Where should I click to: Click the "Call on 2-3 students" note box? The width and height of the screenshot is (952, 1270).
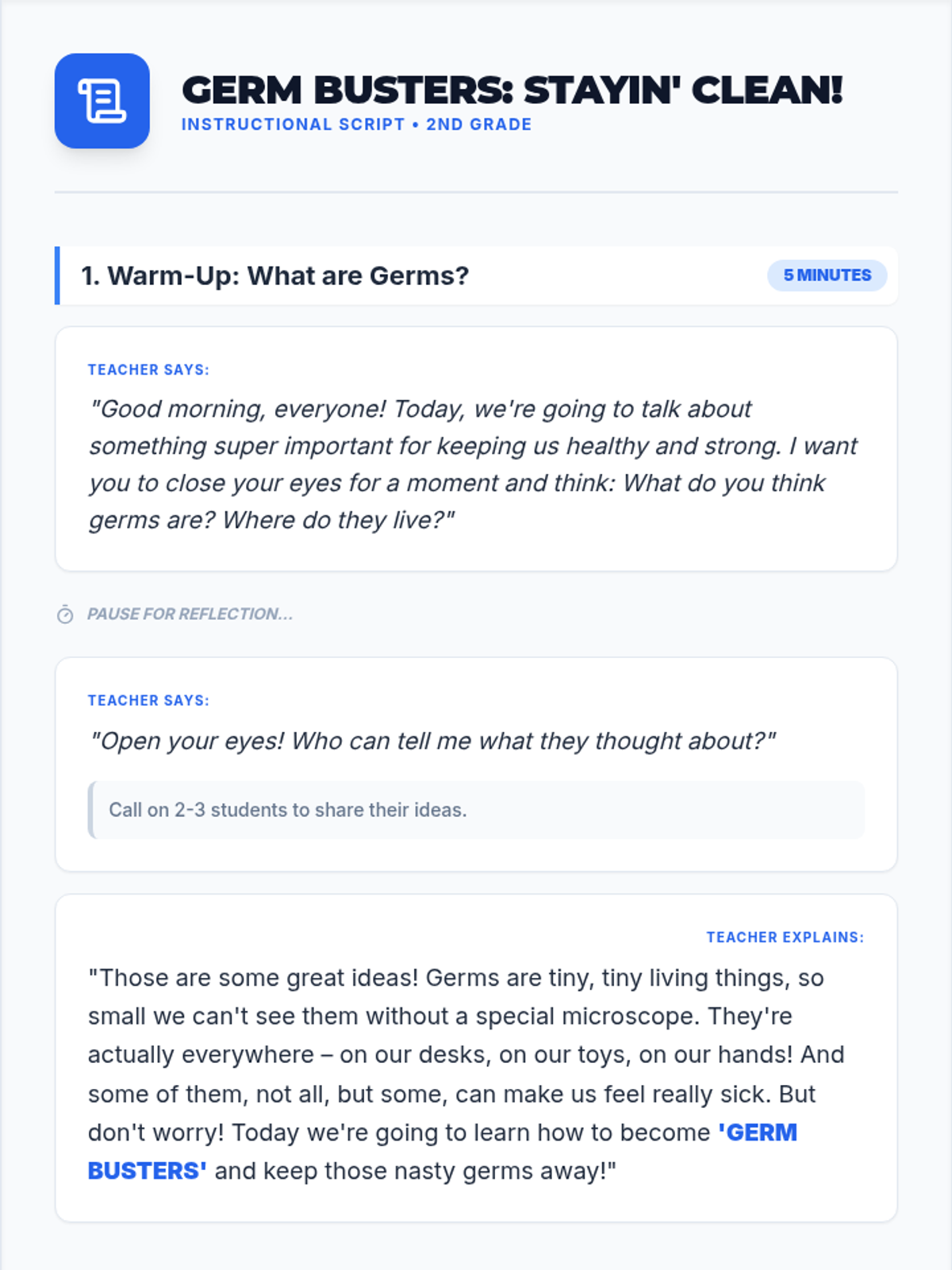point(476,810)
